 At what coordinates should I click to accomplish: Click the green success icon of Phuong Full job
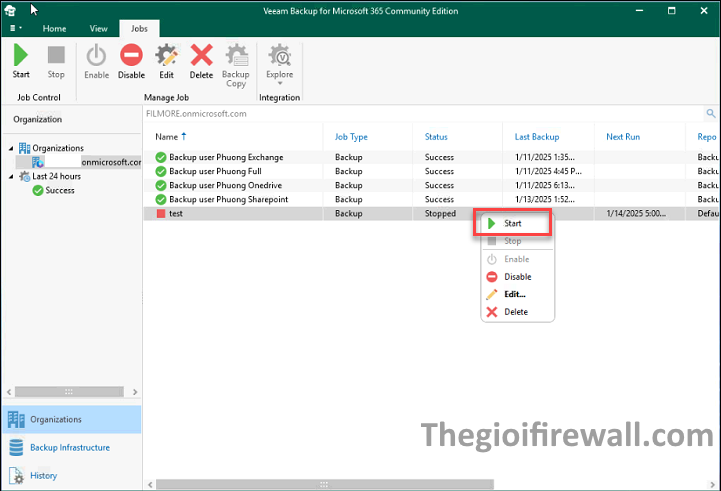pos(160,171)
